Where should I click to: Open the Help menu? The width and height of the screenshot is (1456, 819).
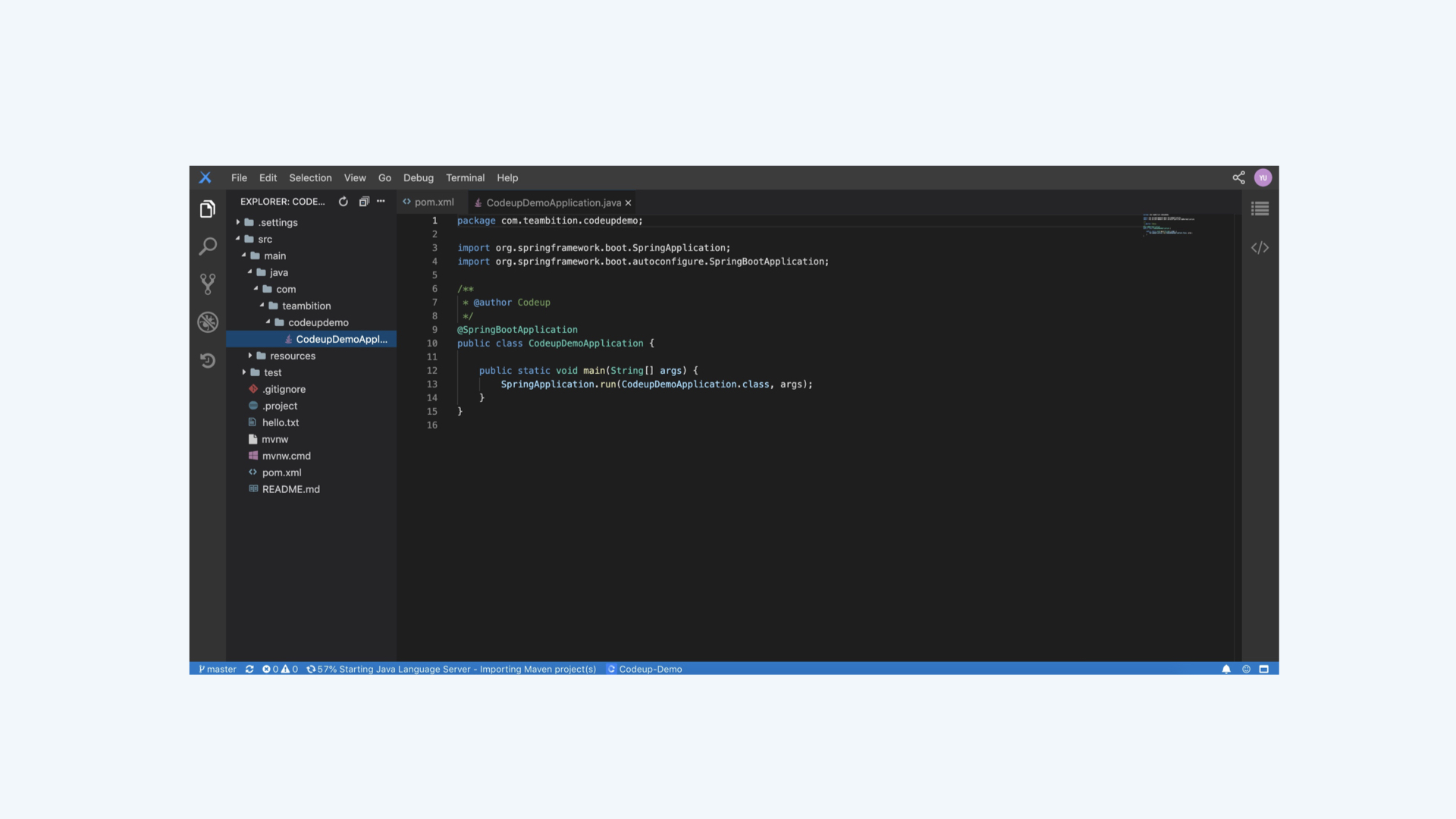pos(507,177)
